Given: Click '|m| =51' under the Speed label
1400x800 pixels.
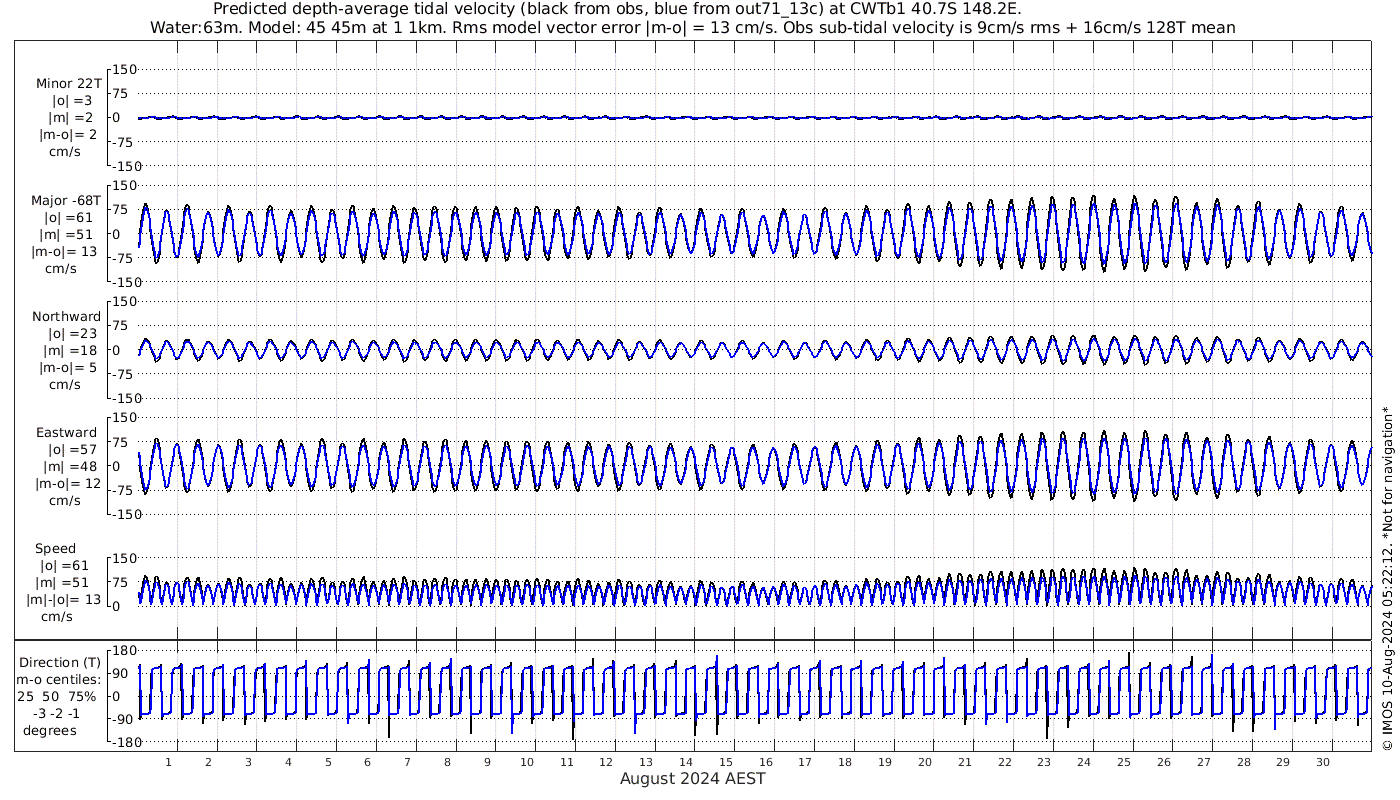Looking at the screenshot, I should coord(63,583).
